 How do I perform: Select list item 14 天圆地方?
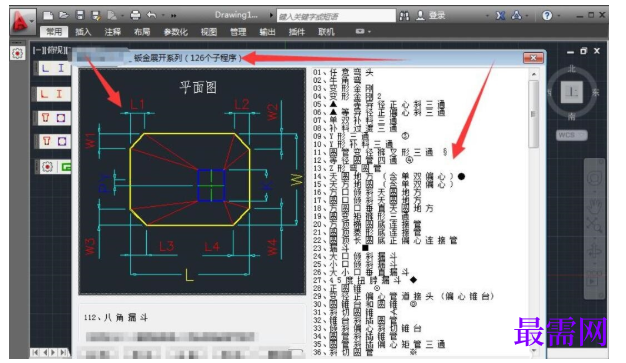click(388, 177)
